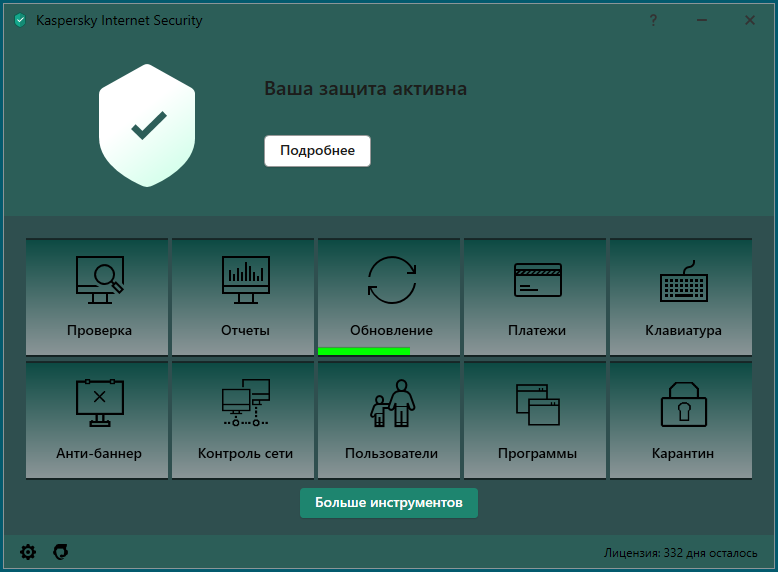Open the Карантин quarantine tile
778x572 pixels.
click(x=681, y=420)
